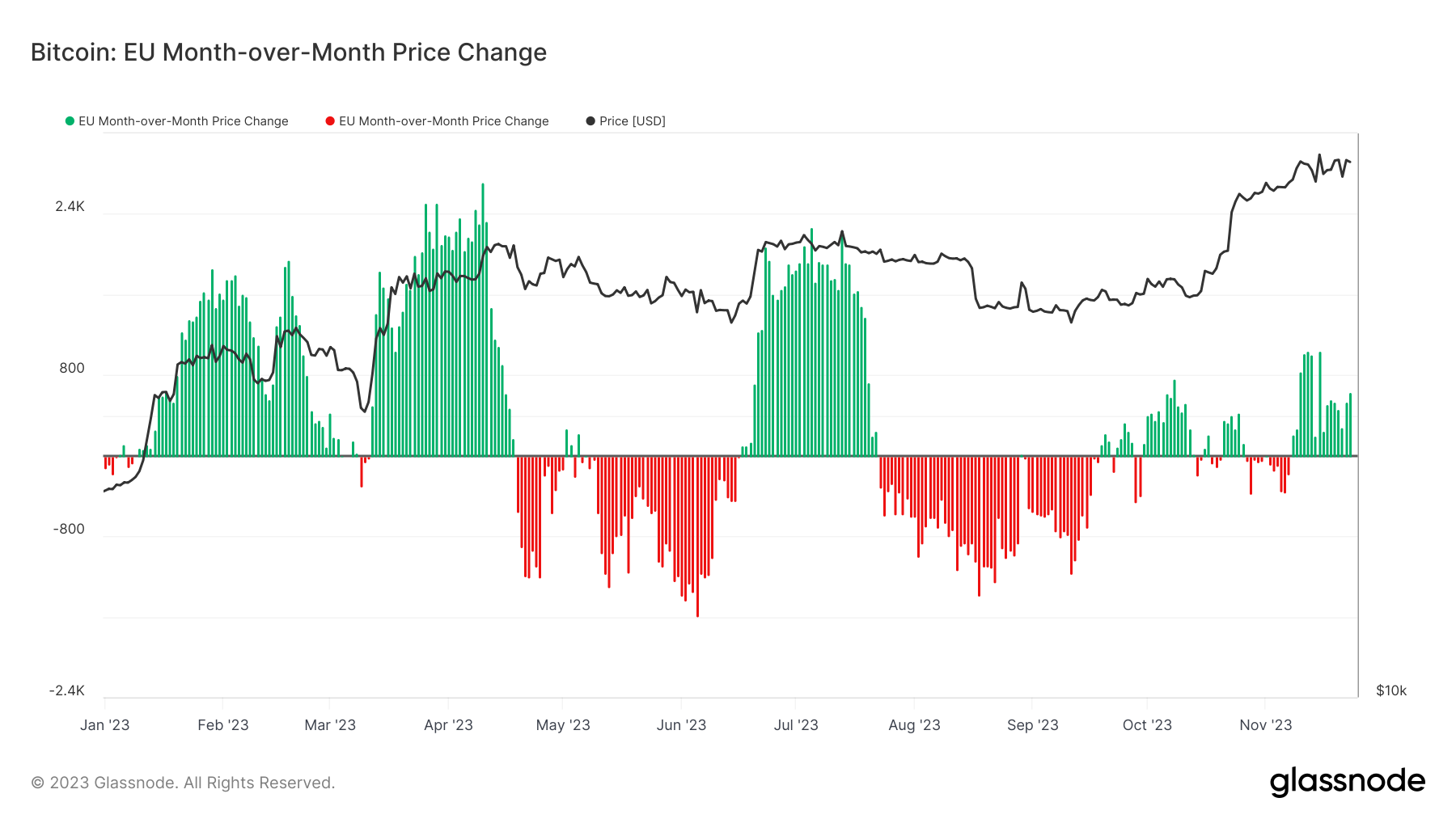Click the positive 800 y-axis label

tap(72, 369)
